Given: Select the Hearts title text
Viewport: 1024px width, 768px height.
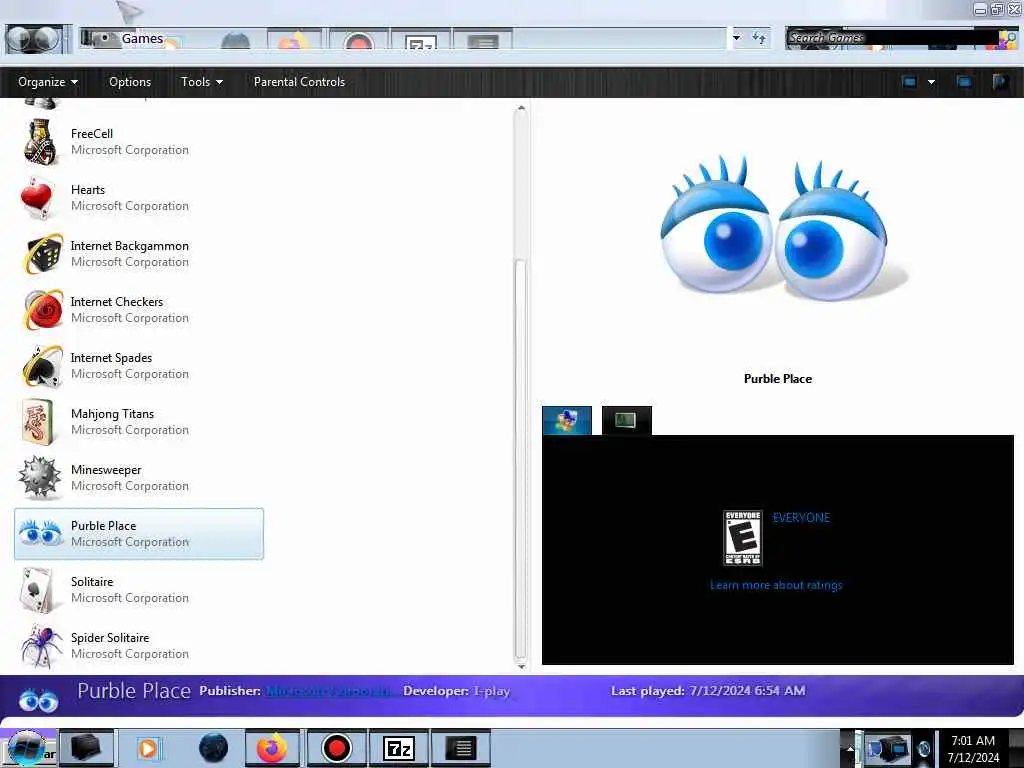Looking at the screenshot, I should [x=88, y=189].
